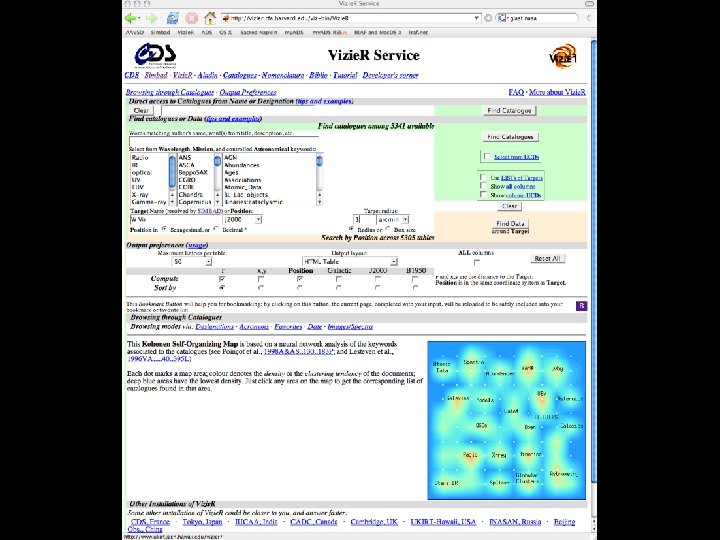Viewport: 720px width, 540px height.
Task: Open the Developer's corner link
Action: point(390,75)
